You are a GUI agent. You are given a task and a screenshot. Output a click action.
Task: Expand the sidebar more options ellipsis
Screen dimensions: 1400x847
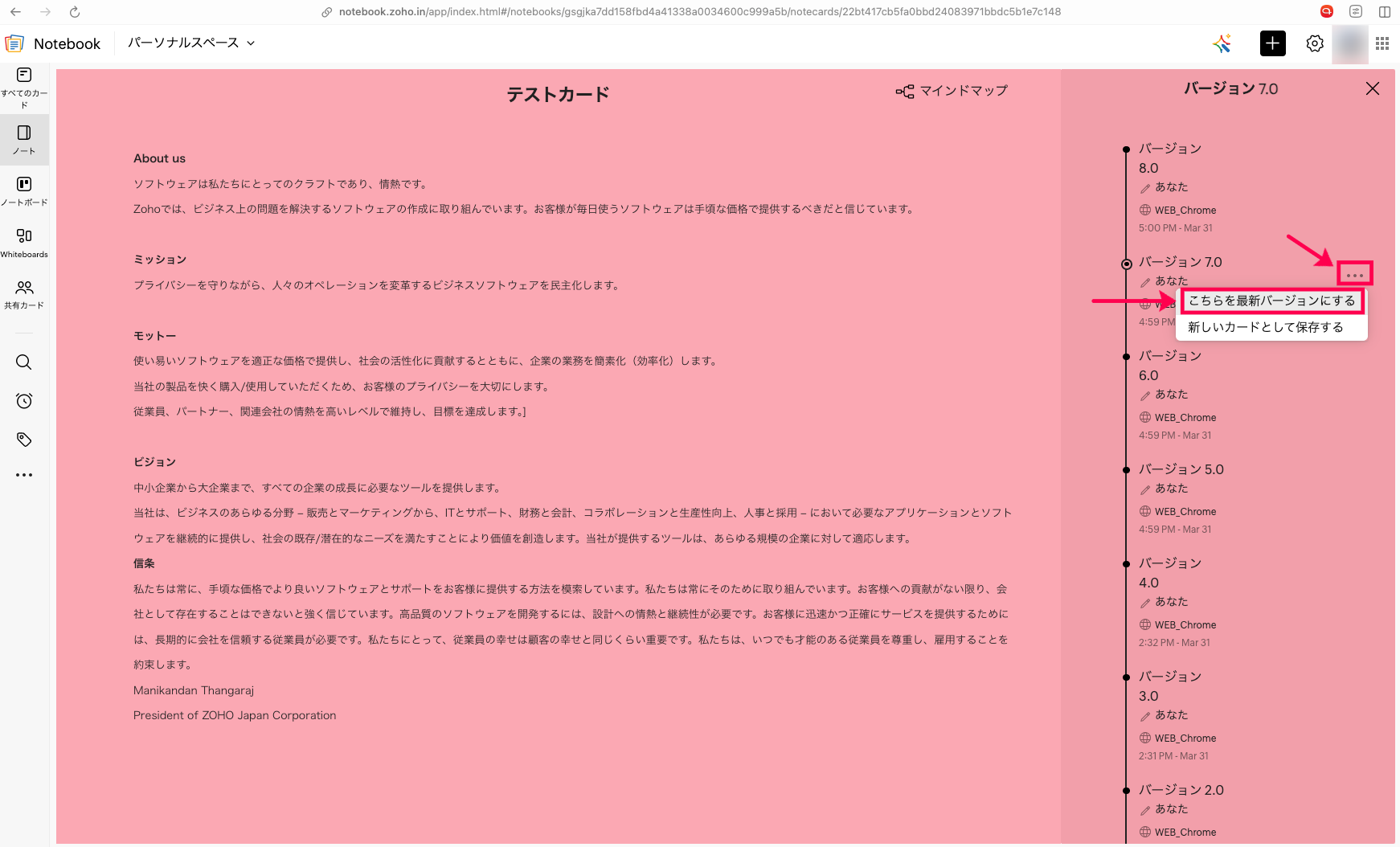pos(24,475)
